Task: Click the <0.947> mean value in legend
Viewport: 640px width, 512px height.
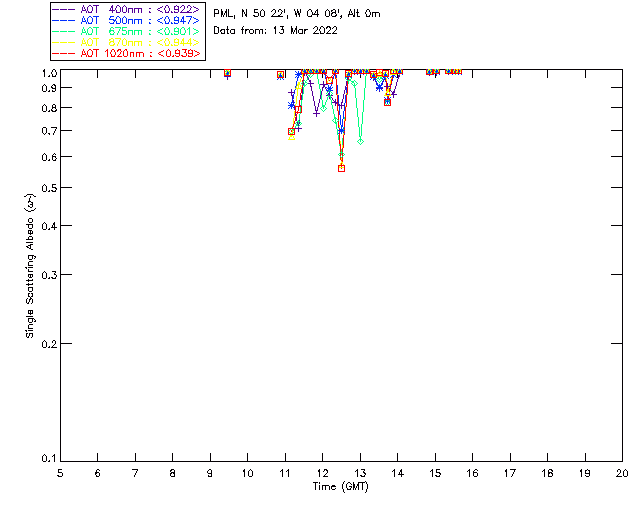Action: (178, 20)
